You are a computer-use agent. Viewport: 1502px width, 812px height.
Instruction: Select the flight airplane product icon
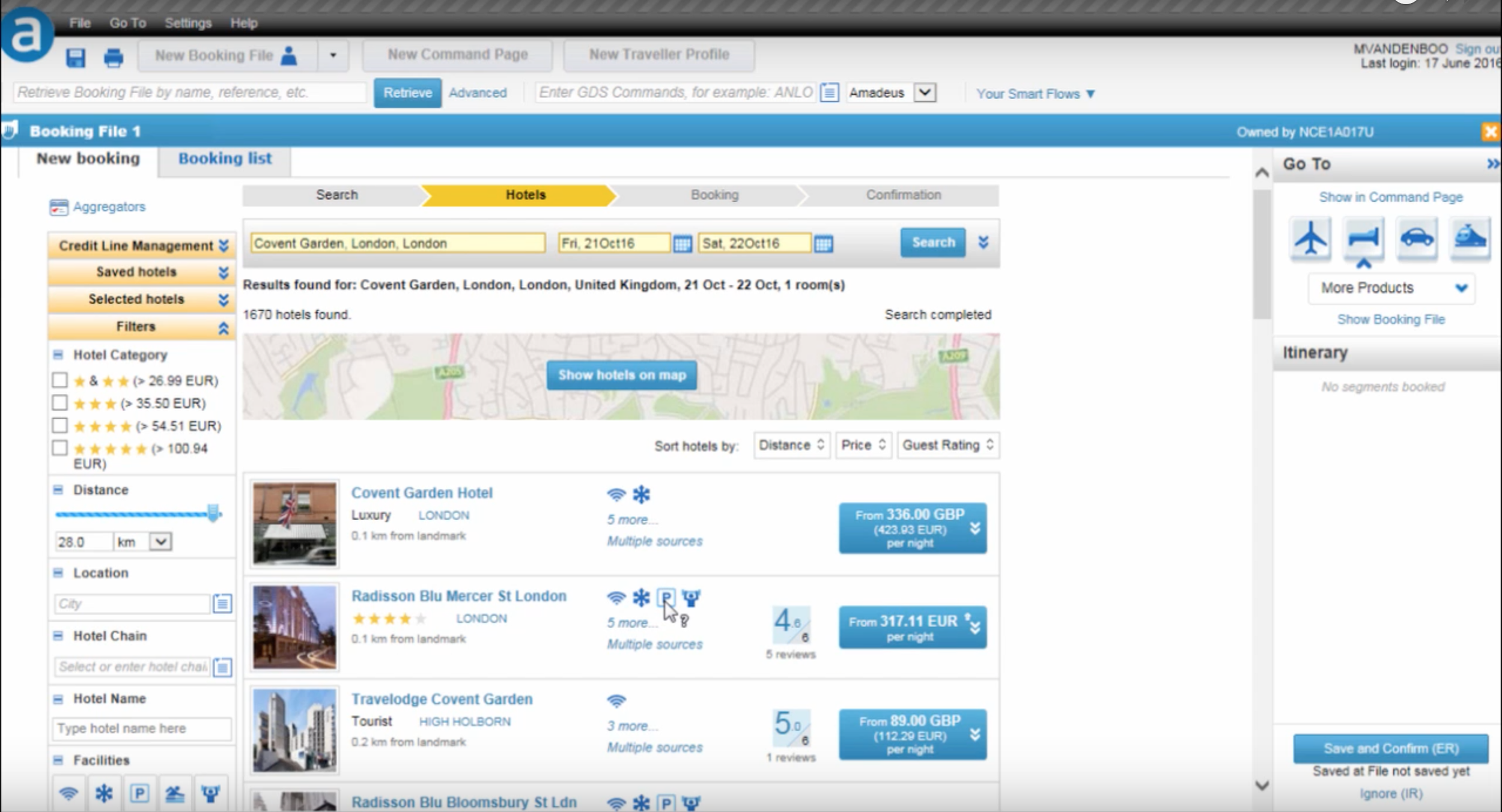pyautogui.click(x=1310, y=238)
